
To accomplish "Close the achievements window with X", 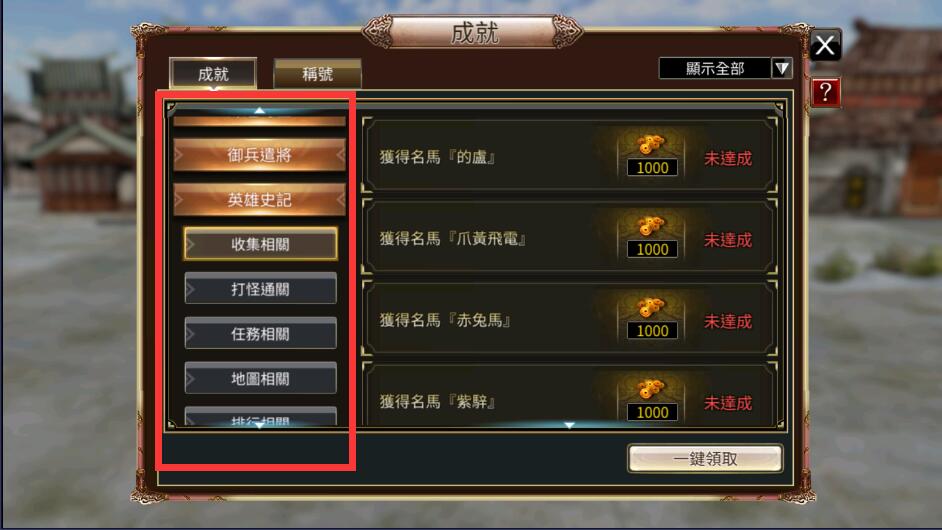I will (x=825, y=44).
